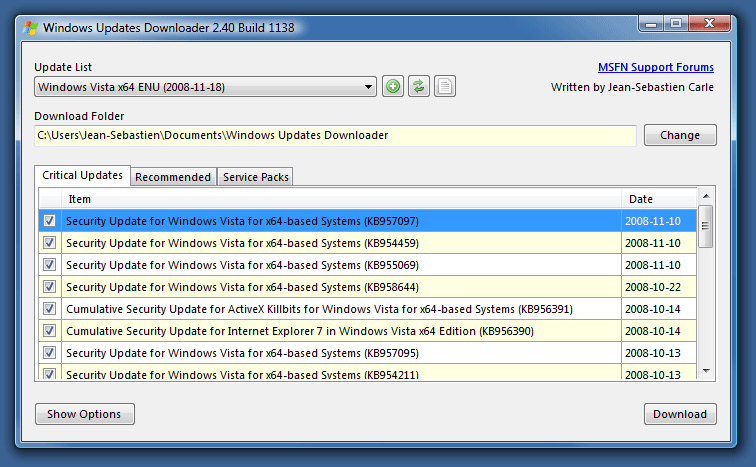Viewport: 756px width, 467px height.
Task: Click the Item column header
Action: pos(340,199)
